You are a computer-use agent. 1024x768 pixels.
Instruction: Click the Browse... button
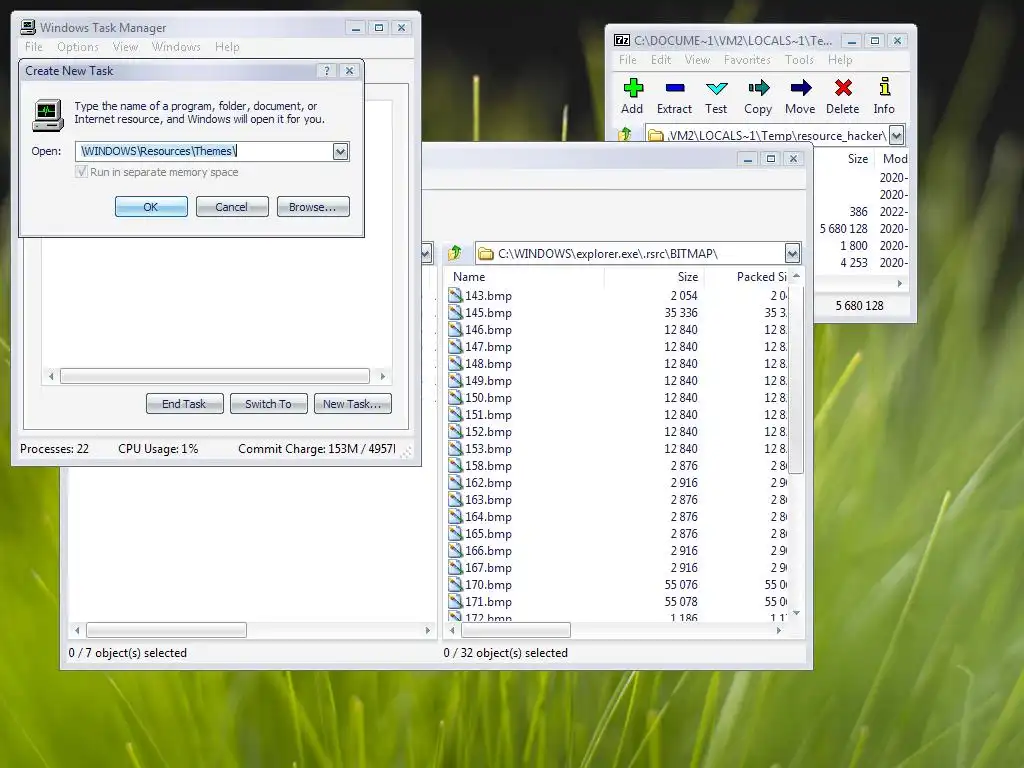(x=313, y=207)
